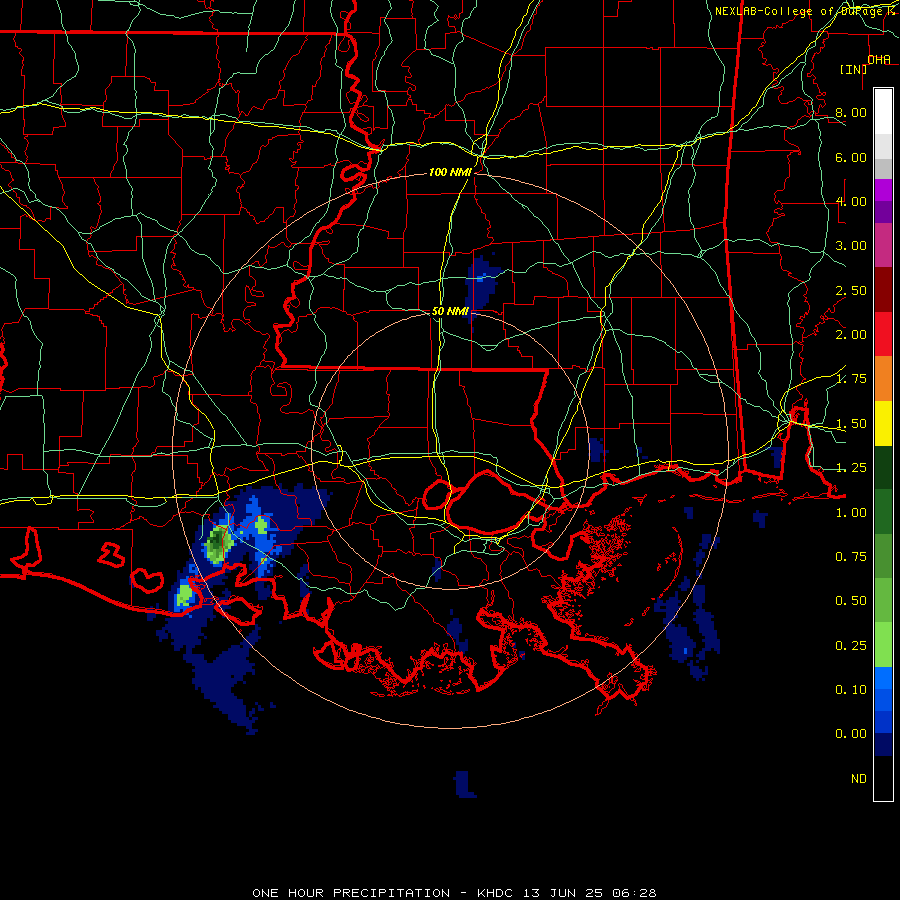Screen dimensions: 900x900
Task: Click the black ND legend swatch
Action: pyautogui.click(x=883, y=778)
